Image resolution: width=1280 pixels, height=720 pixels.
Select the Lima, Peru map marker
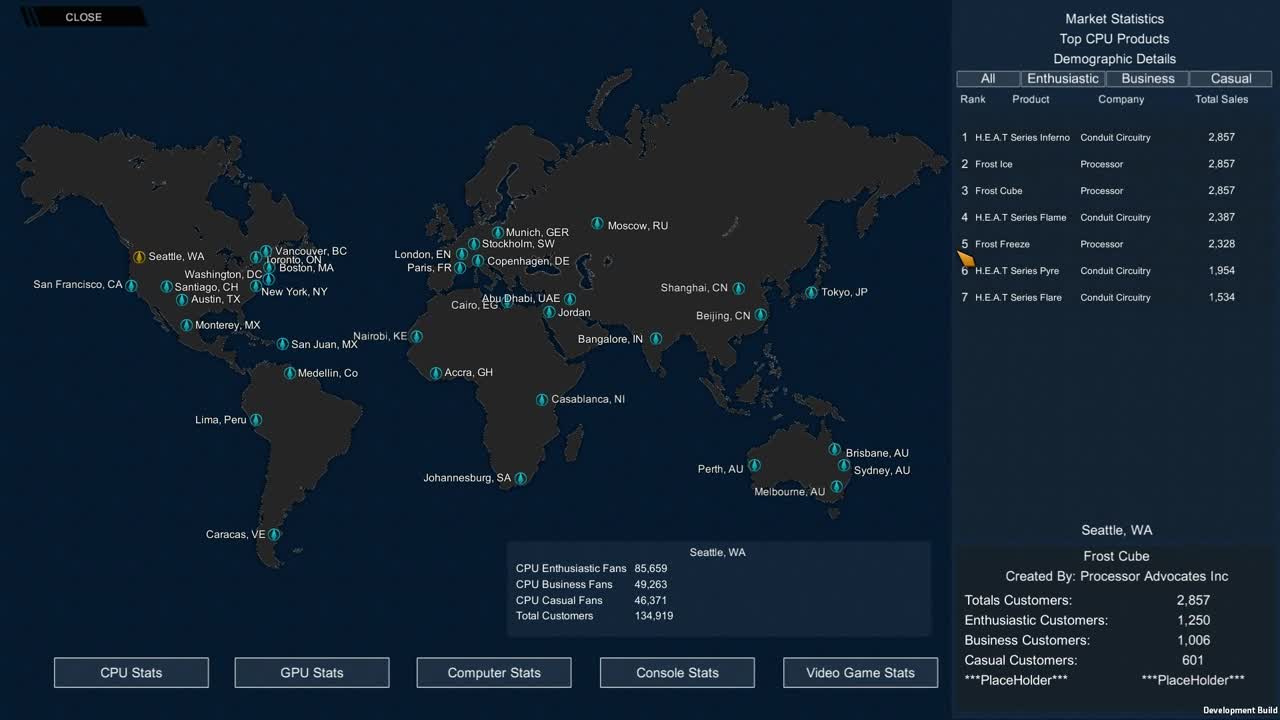(256, 420)
